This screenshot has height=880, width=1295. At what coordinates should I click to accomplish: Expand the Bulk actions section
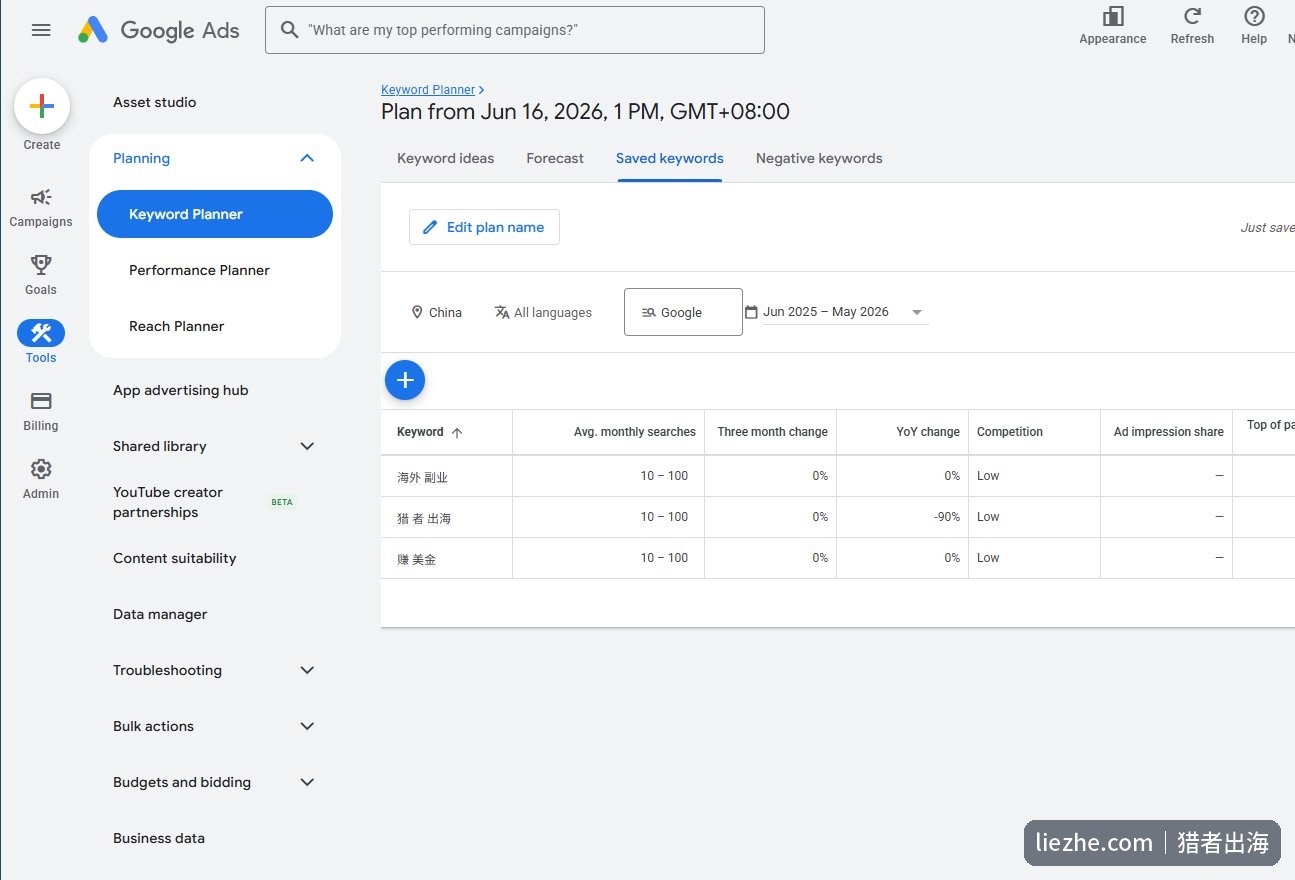click(307, 726)
